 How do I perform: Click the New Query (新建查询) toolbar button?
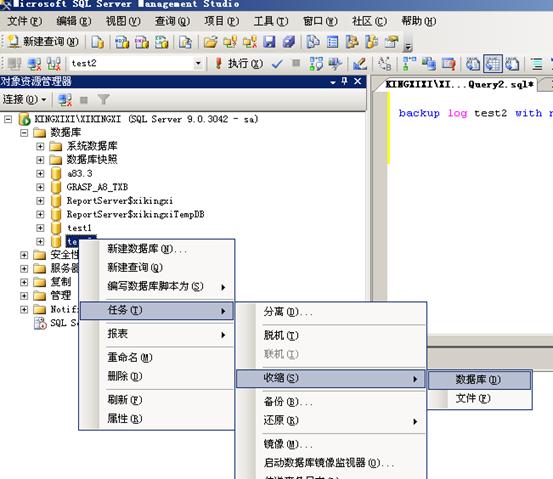point(43,42)
